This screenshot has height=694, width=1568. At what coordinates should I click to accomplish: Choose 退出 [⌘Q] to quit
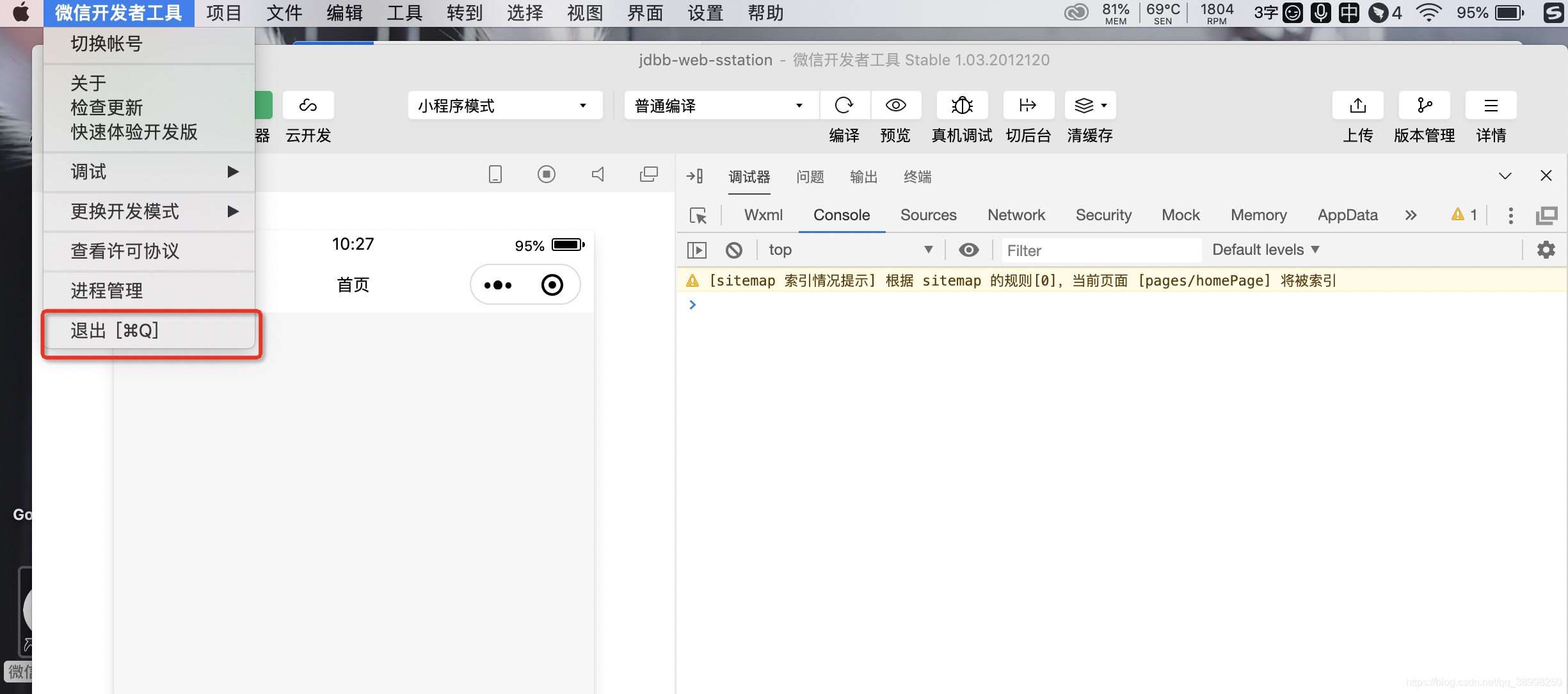(x=149, y=330)
